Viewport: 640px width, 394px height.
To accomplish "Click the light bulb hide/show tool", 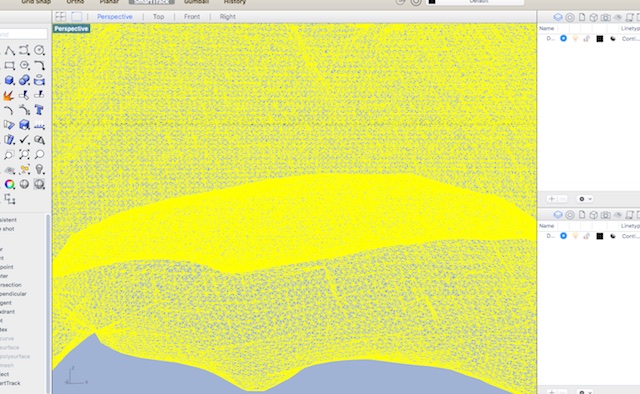I will (39, 169).
